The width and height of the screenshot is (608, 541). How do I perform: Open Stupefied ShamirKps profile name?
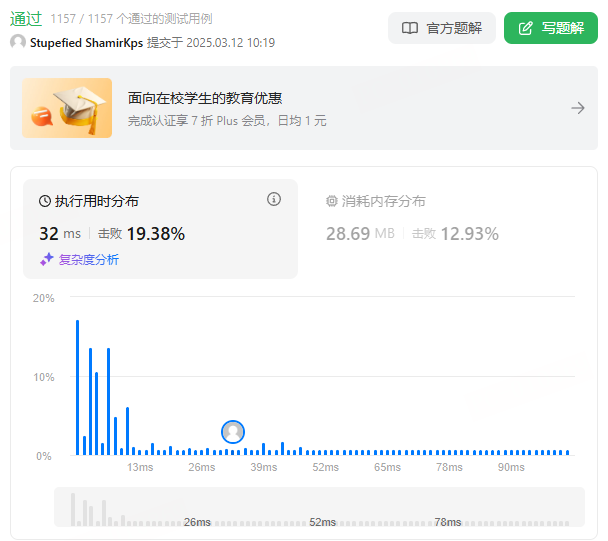[86, 43]
